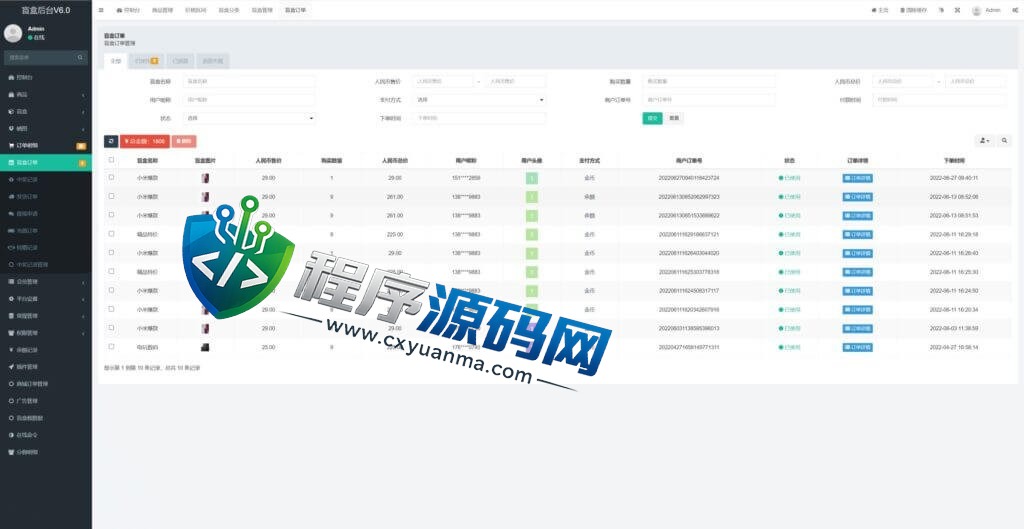This screenshot has width=1024, height=529.
Task: Click the faded red delete button above the table
Action: [184, 141]
